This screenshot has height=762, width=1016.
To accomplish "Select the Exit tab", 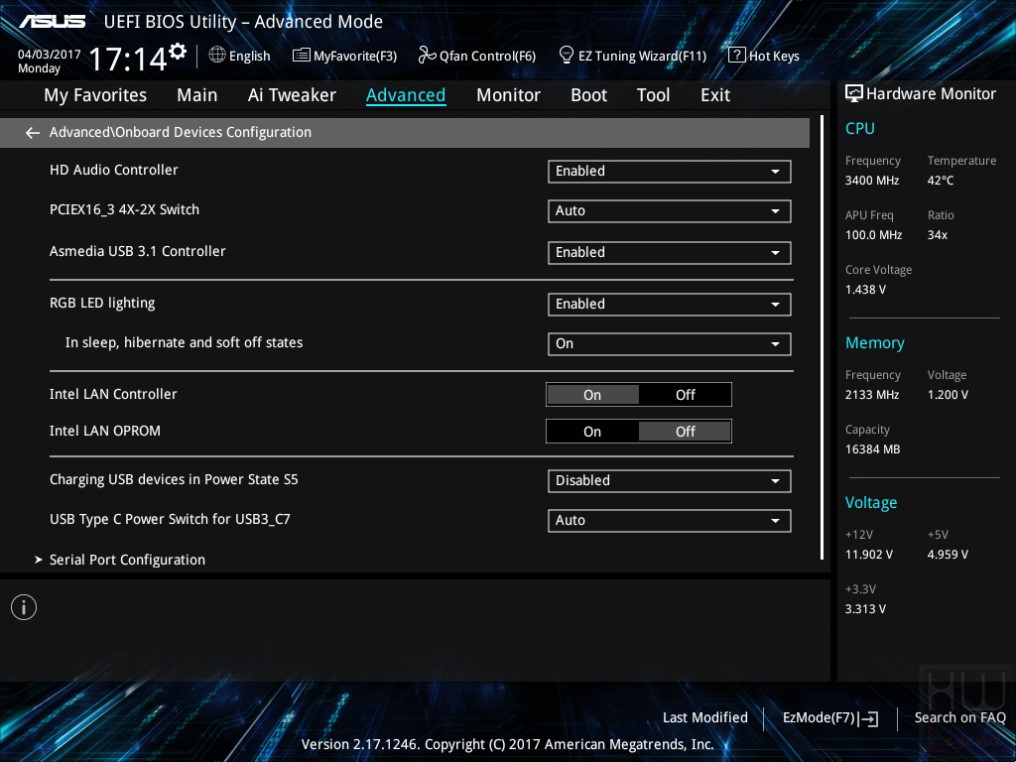I will pyautogui.click(x=715, y=95).
